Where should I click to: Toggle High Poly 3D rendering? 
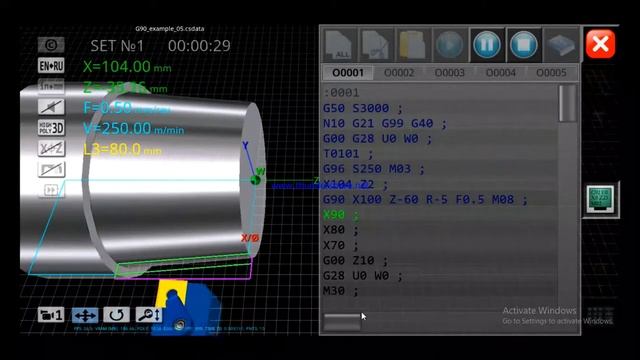coord(51,128)
